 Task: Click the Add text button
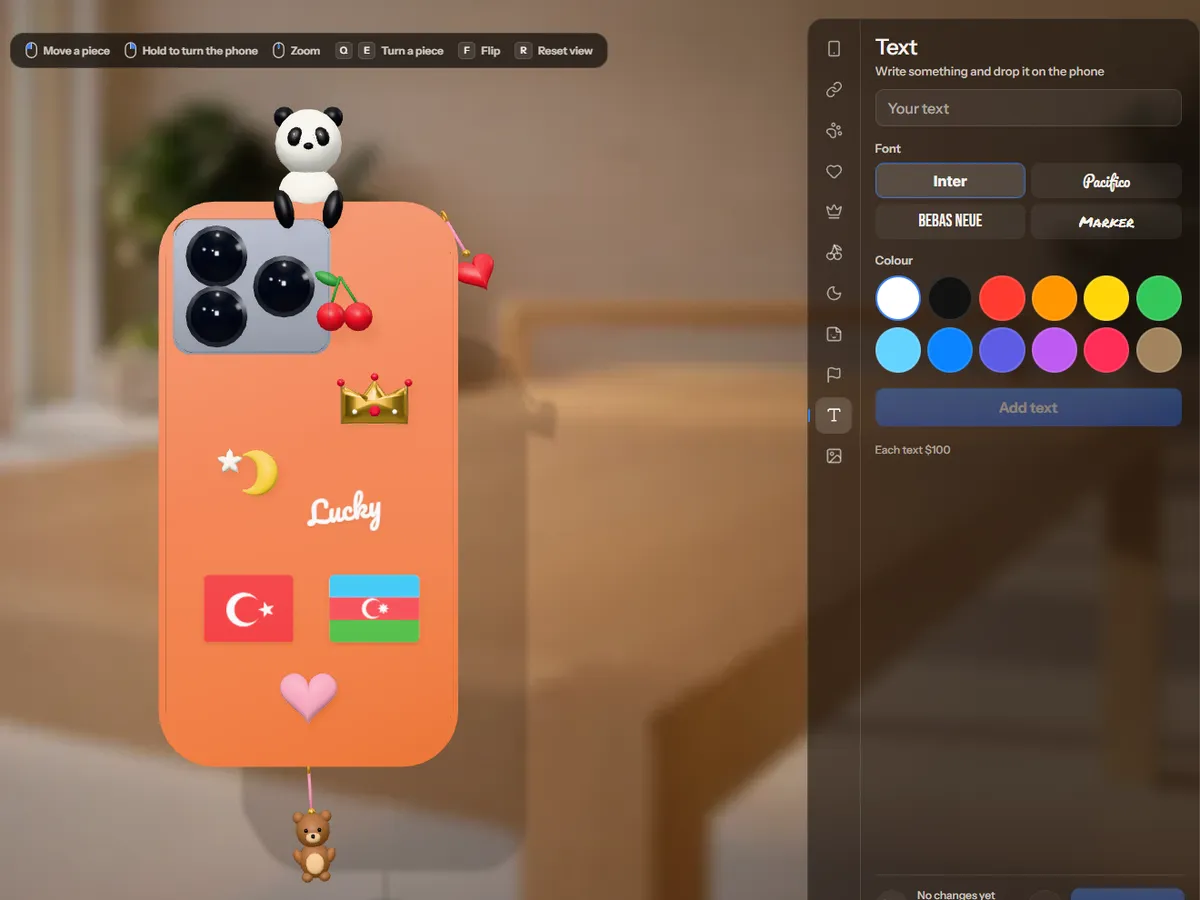point(1028,408)
